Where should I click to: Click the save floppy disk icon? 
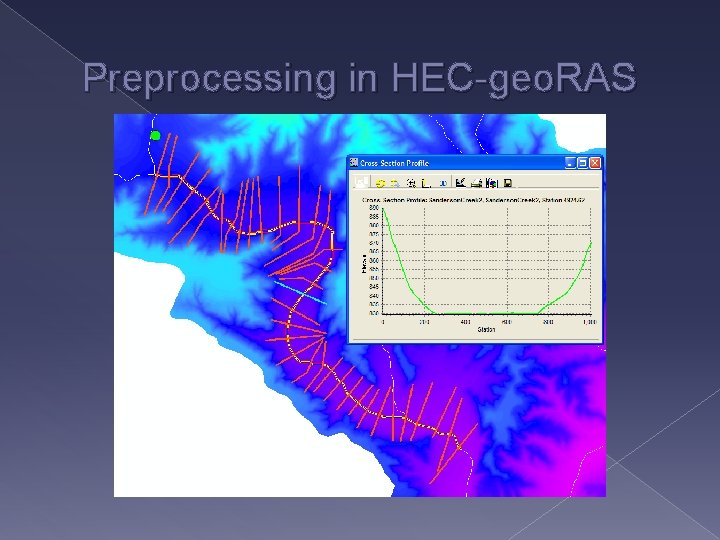click(x=508, y=183)
